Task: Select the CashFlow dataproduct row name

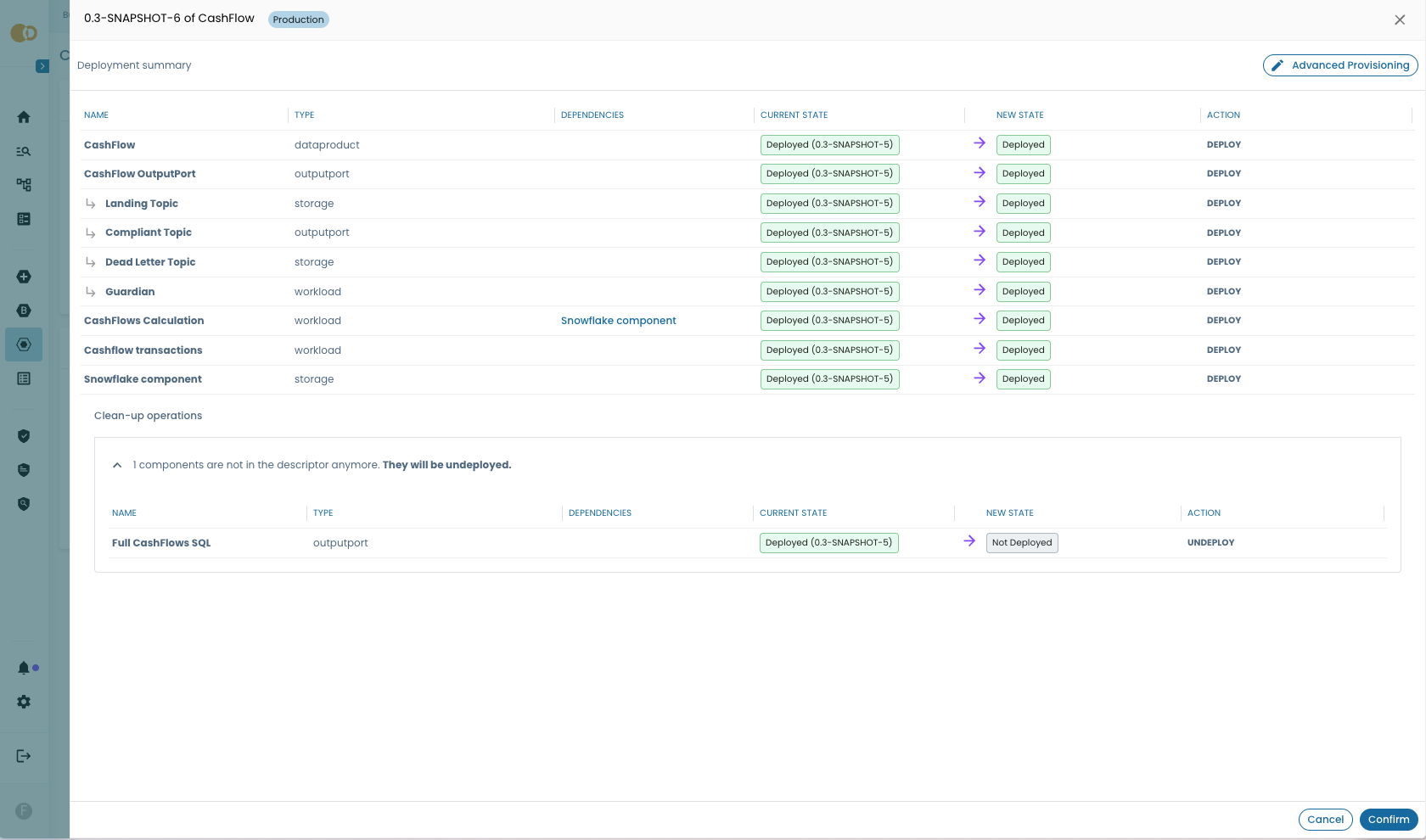Action: coord(109,145)
